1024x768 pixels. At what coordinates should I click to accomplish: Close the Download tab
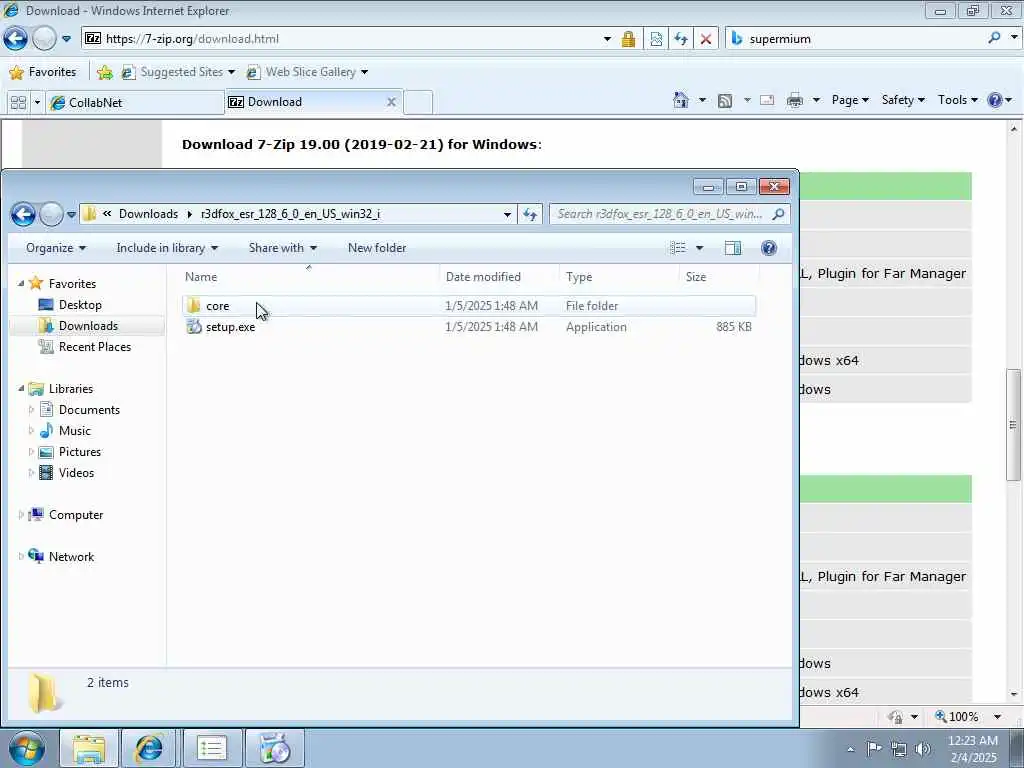(391, 102)
